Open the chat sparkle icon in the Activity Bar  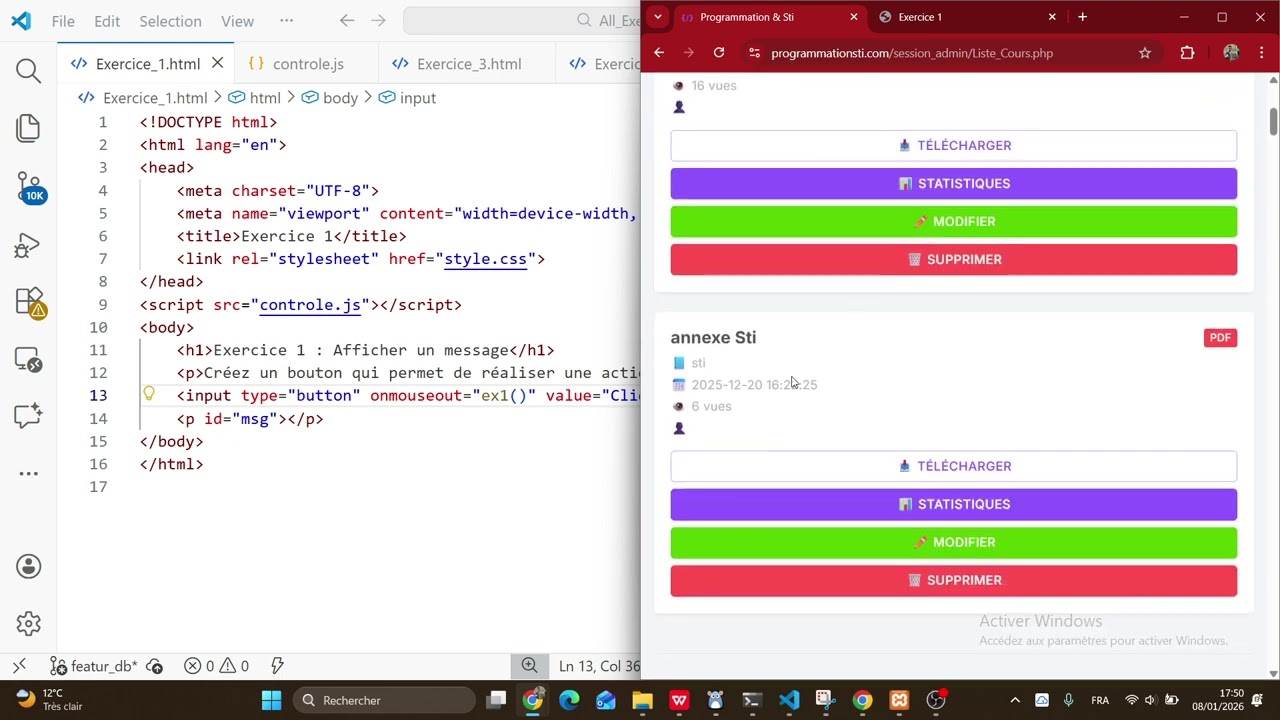(x=28, y=416)
